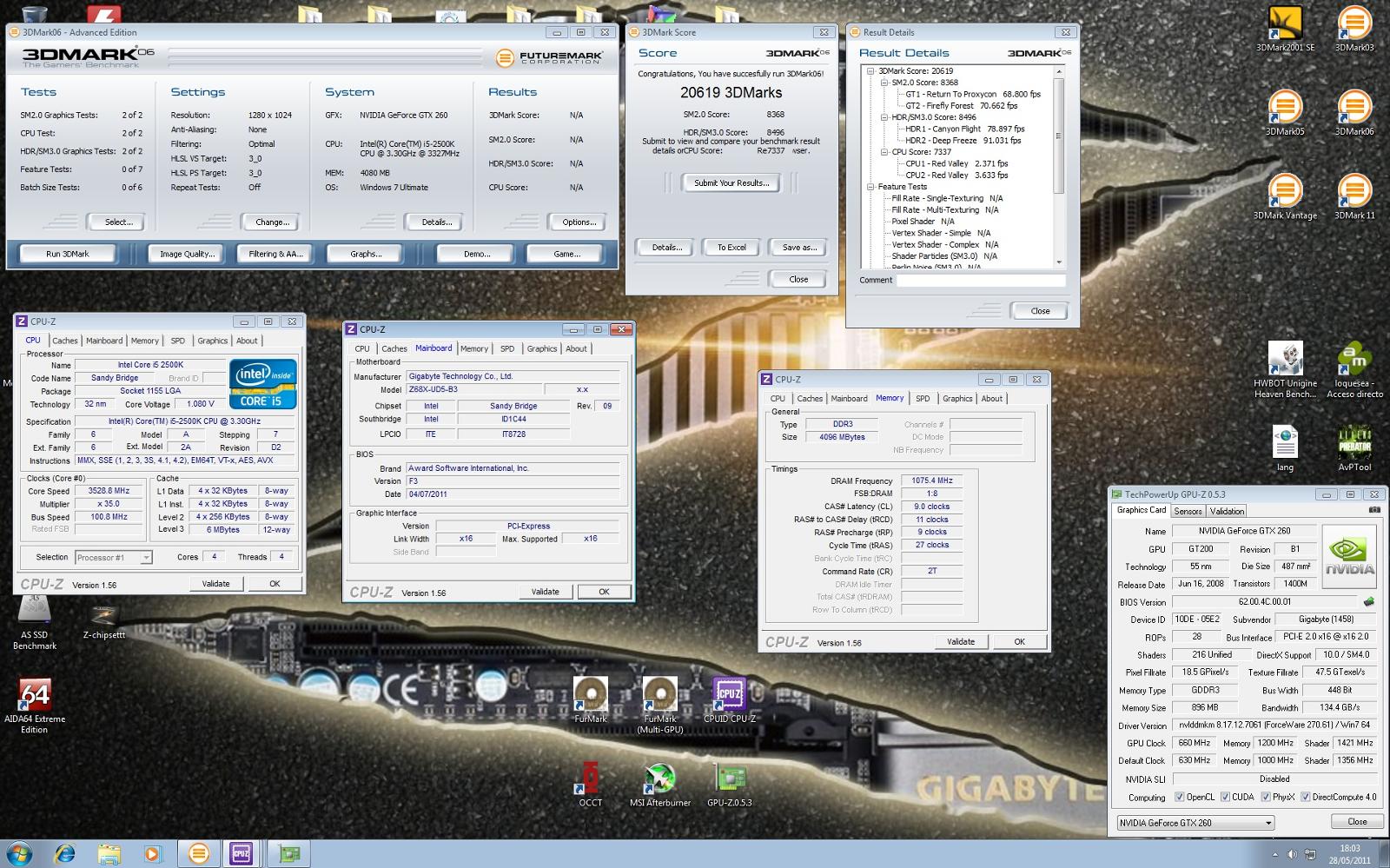This screenshot has height=868, width=1390.
Task: Open 3DMark 11 desktop shortcut
Action: click(1354, 197)
